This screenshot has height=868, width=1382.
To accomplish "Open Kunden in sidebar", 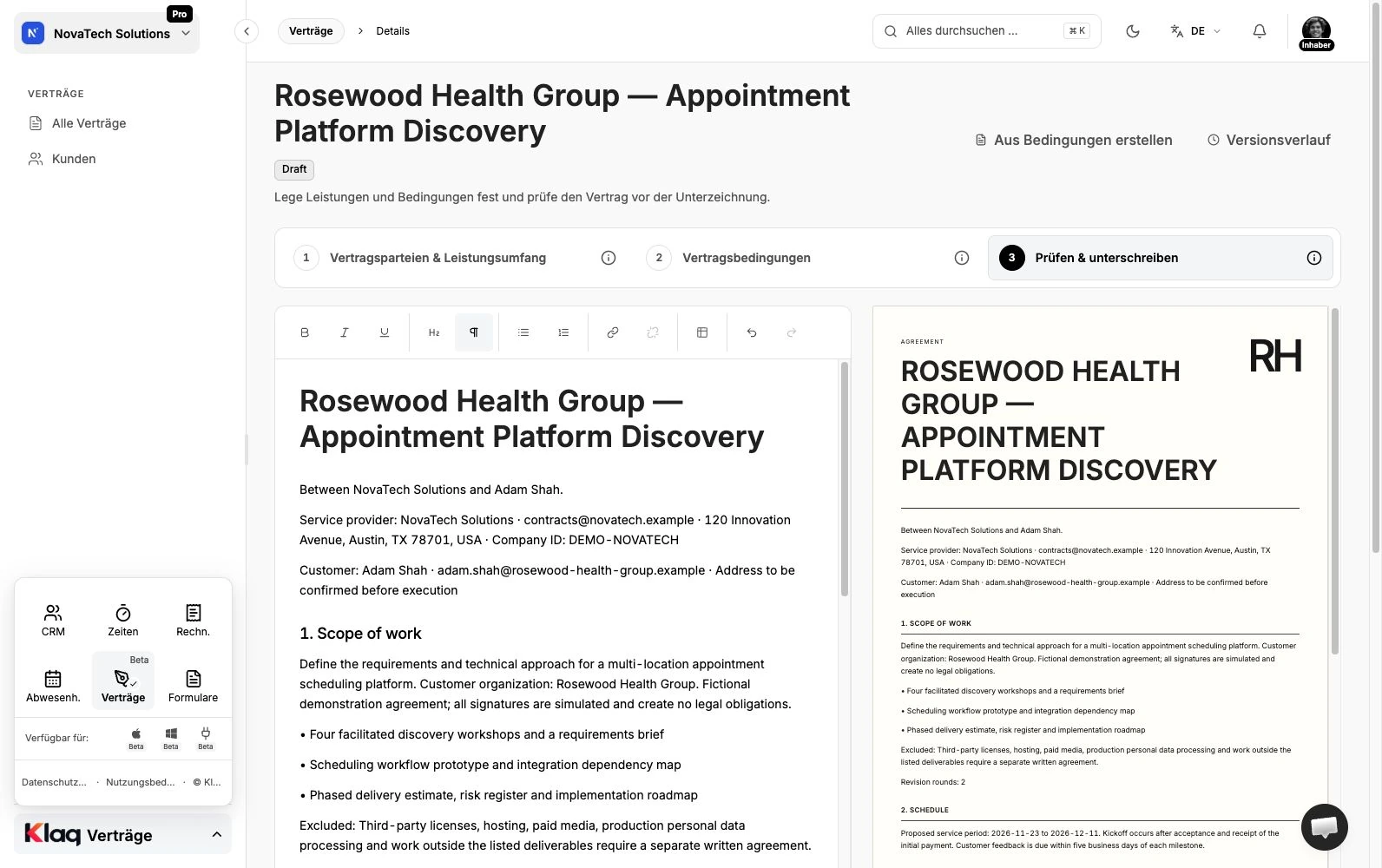I will click(74, 159).
